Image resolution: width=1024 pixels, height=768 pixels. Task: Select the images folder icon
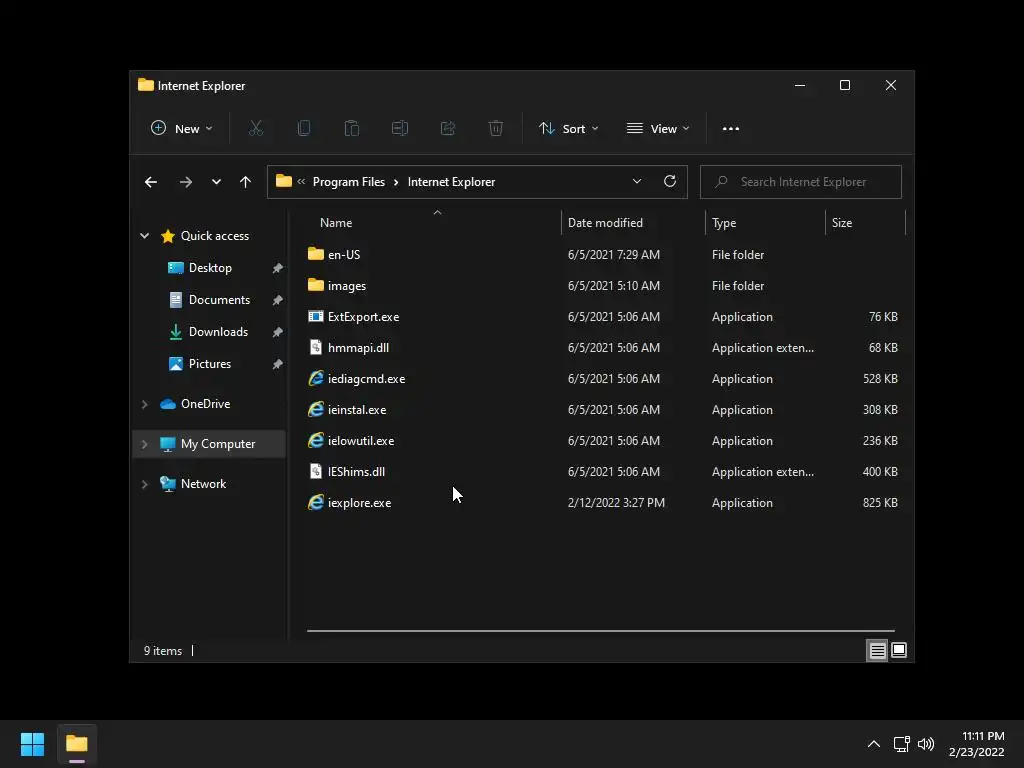tap(316, 285)
